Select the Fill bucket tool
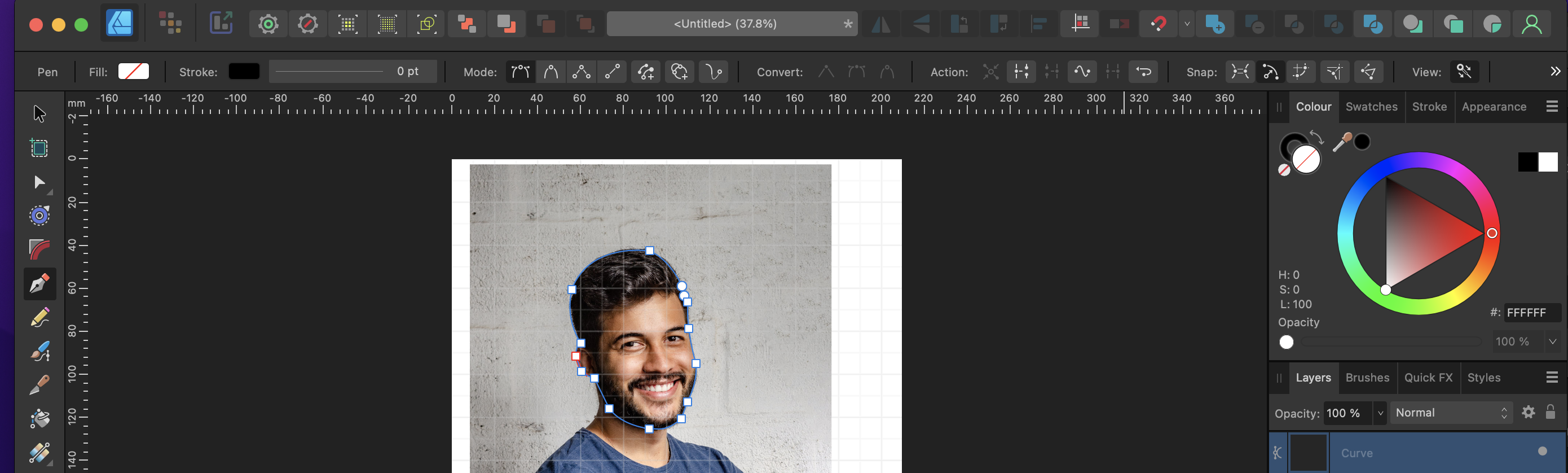 39,419
